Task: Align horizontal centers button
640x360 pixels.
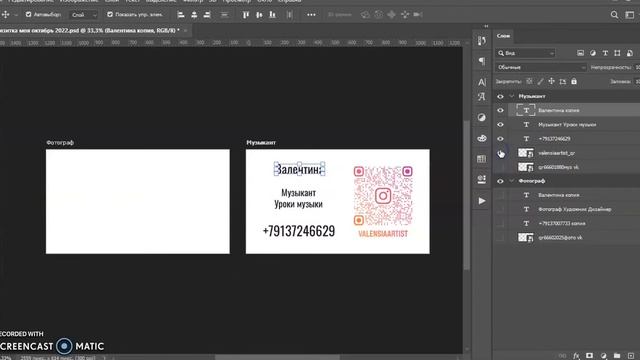Action: click(x=194, y=15)
